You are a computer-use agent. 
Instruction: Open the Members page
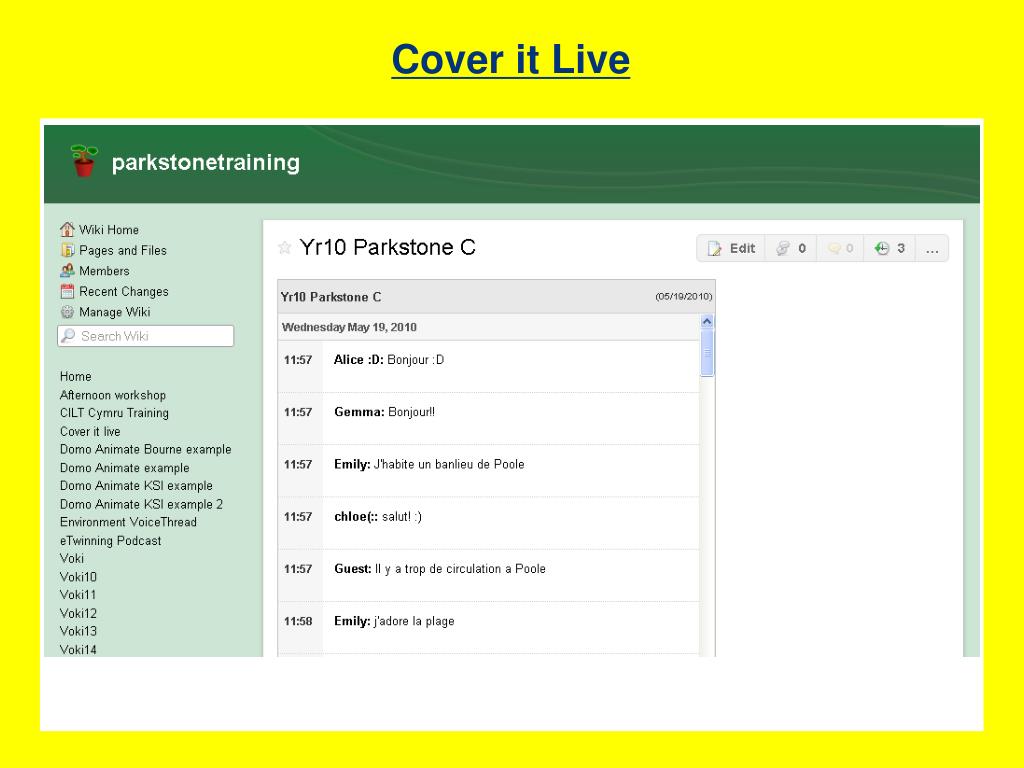[104, 271]
